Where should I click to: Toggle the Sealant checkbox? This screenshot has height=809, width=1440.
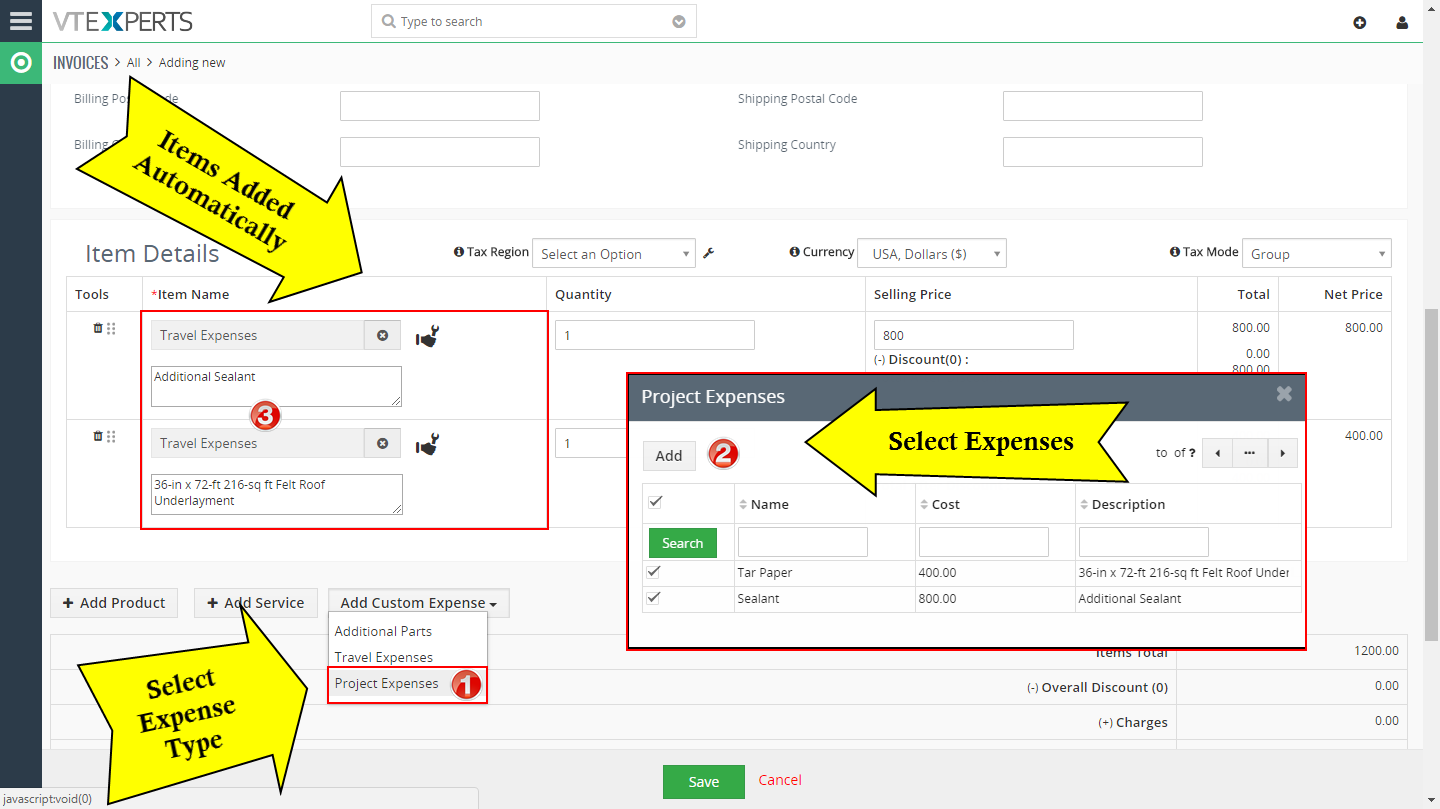pos(653,597)
